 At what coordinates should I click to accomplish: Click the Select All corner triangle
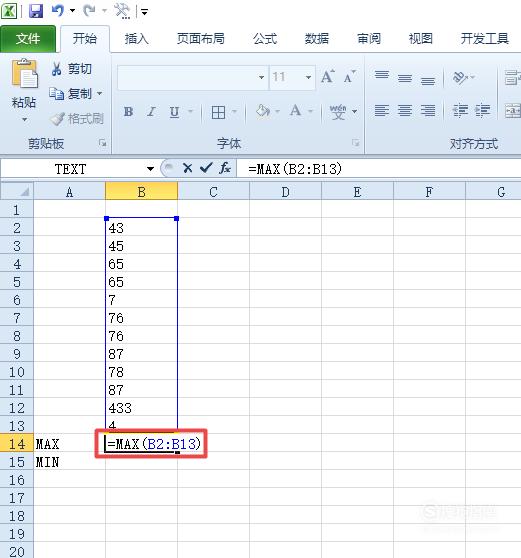point(17,191)
